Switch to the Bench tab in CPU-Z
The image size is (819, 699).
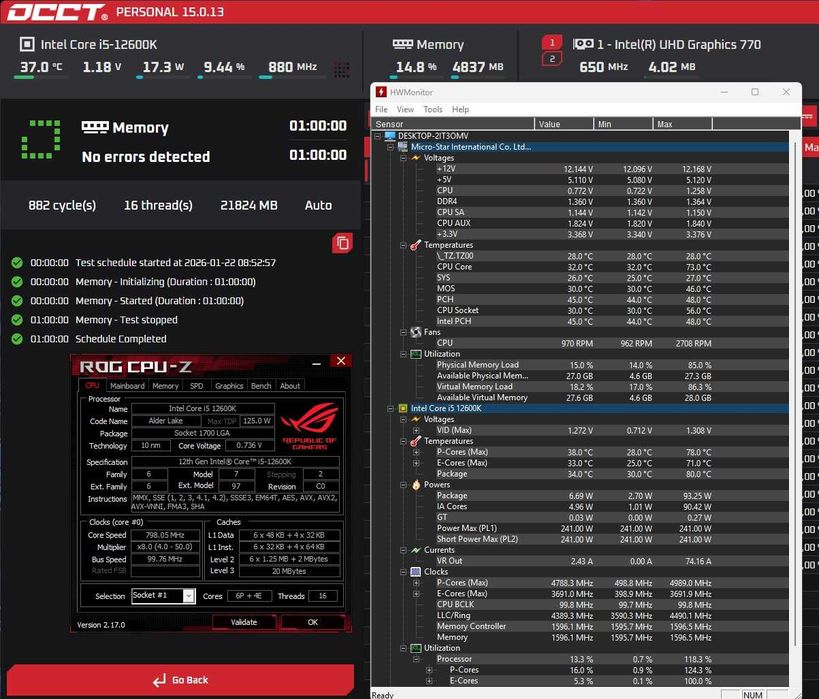tap(261, 386)
